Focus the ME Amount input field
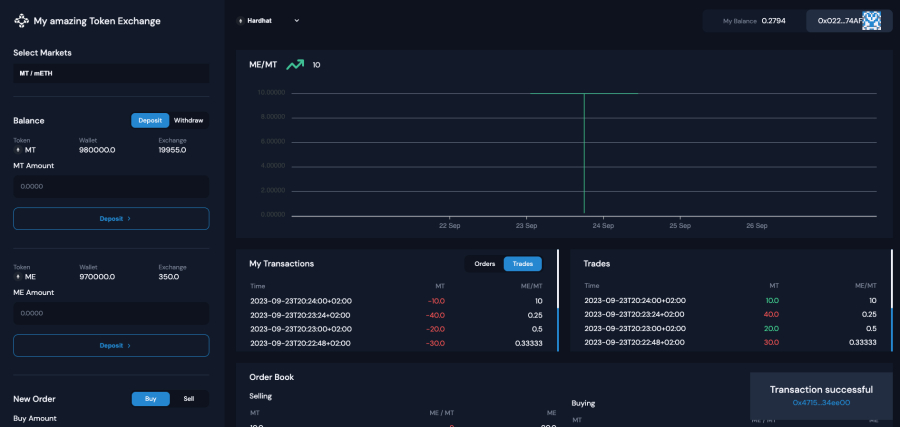 click(111, 313)
